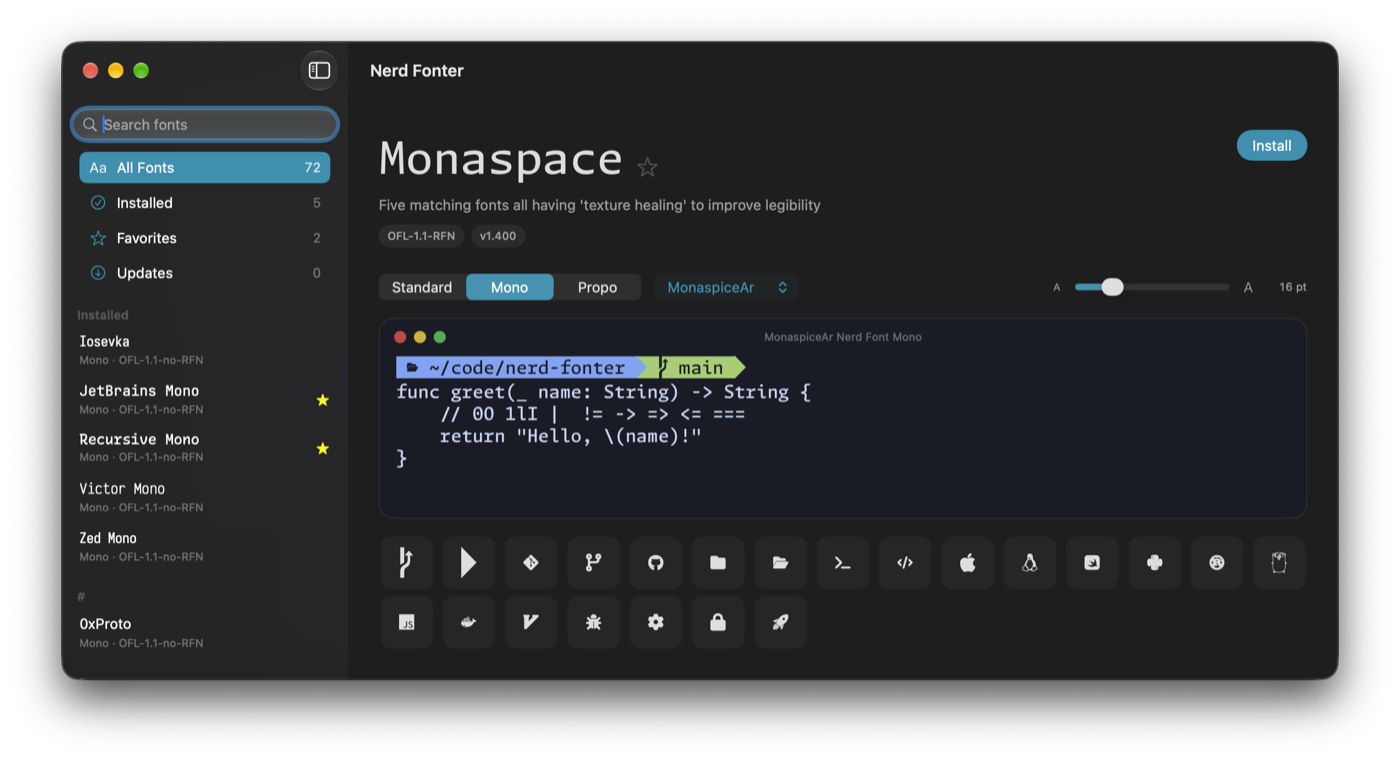Screen dimensions: 1400x761
Task: Choose the Linux Tux penguin glyph
Action: pyautogui.click(x=1030, y=563)
